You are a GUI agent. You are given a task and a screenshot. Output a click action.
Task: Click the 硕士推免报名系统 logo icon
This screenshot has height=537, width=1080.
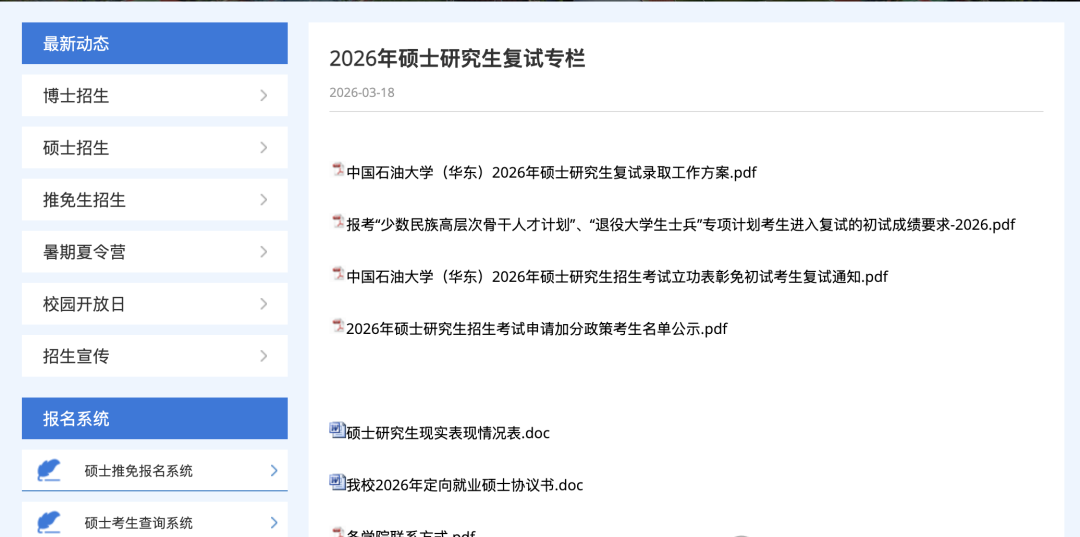click(x=49, y=470)
